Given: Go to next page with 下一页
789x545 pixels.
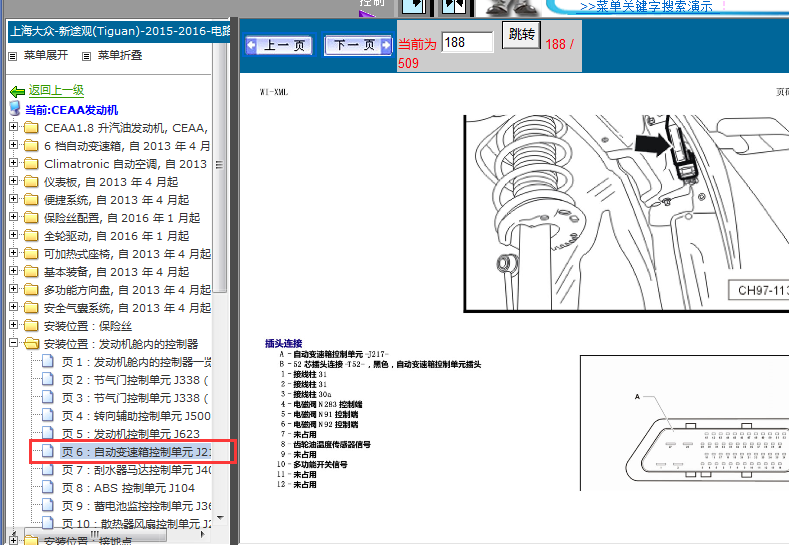Looking at the screenshot, I should pyautogui.click(x=357, y=45).
